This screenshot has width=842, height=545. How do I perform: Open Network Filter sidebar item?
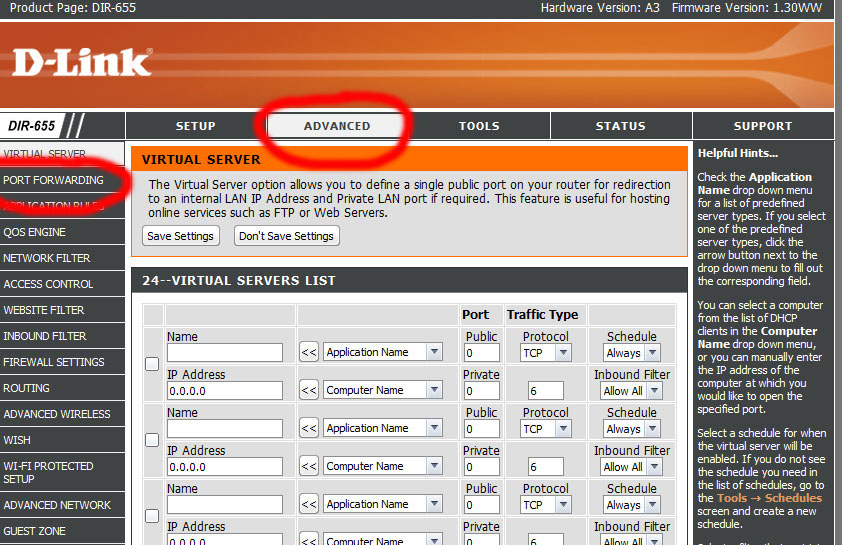tap(62, 258)
